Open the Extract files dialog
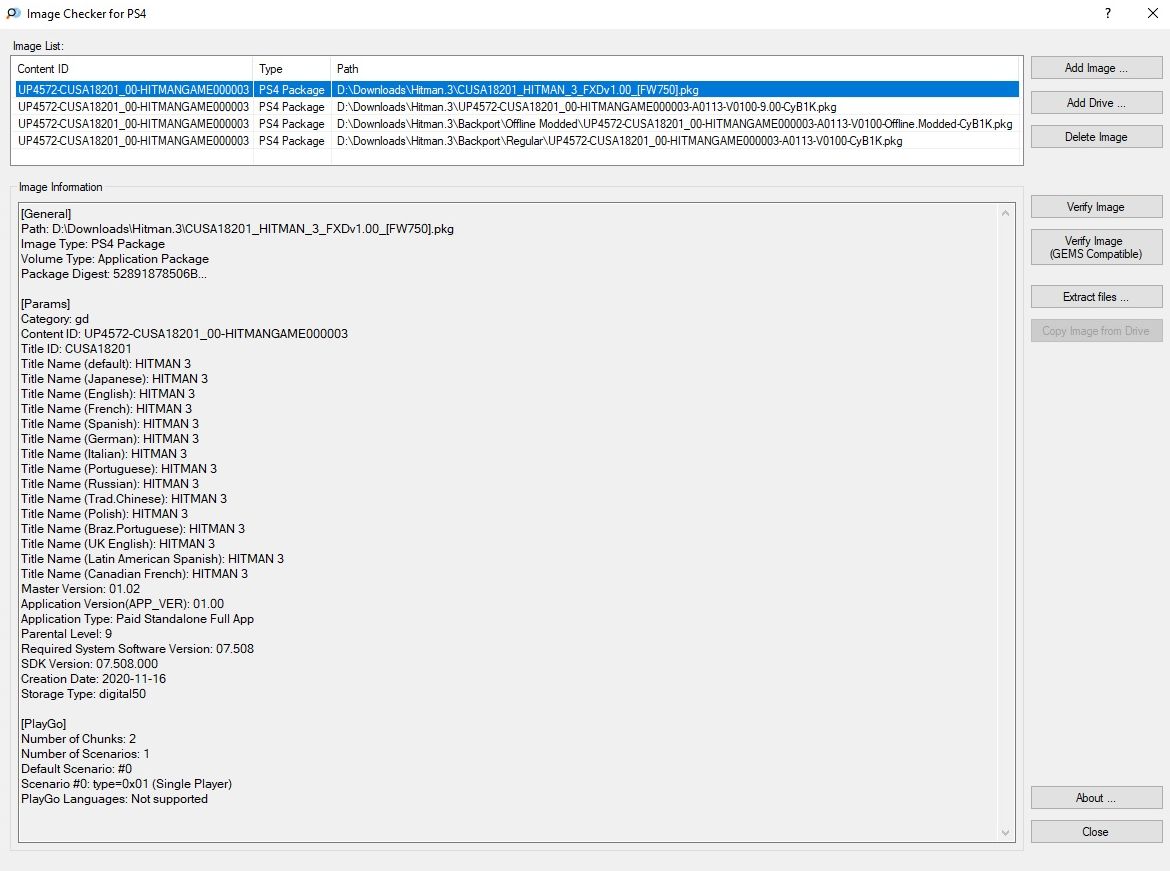1170x871 pixels. pos(1096,297)
